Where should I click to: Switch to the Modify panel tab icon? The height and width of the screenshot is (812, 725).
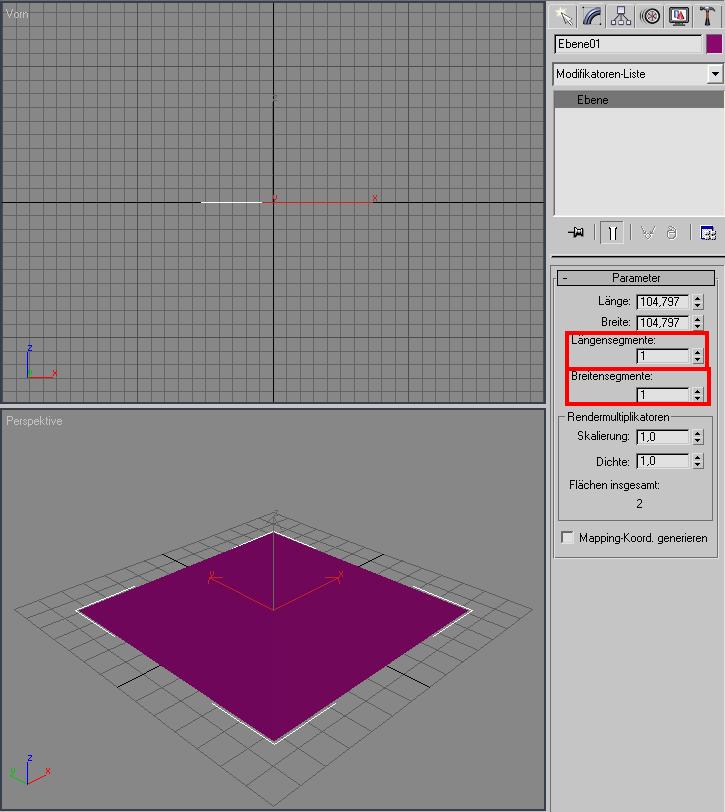click(592, 16)
